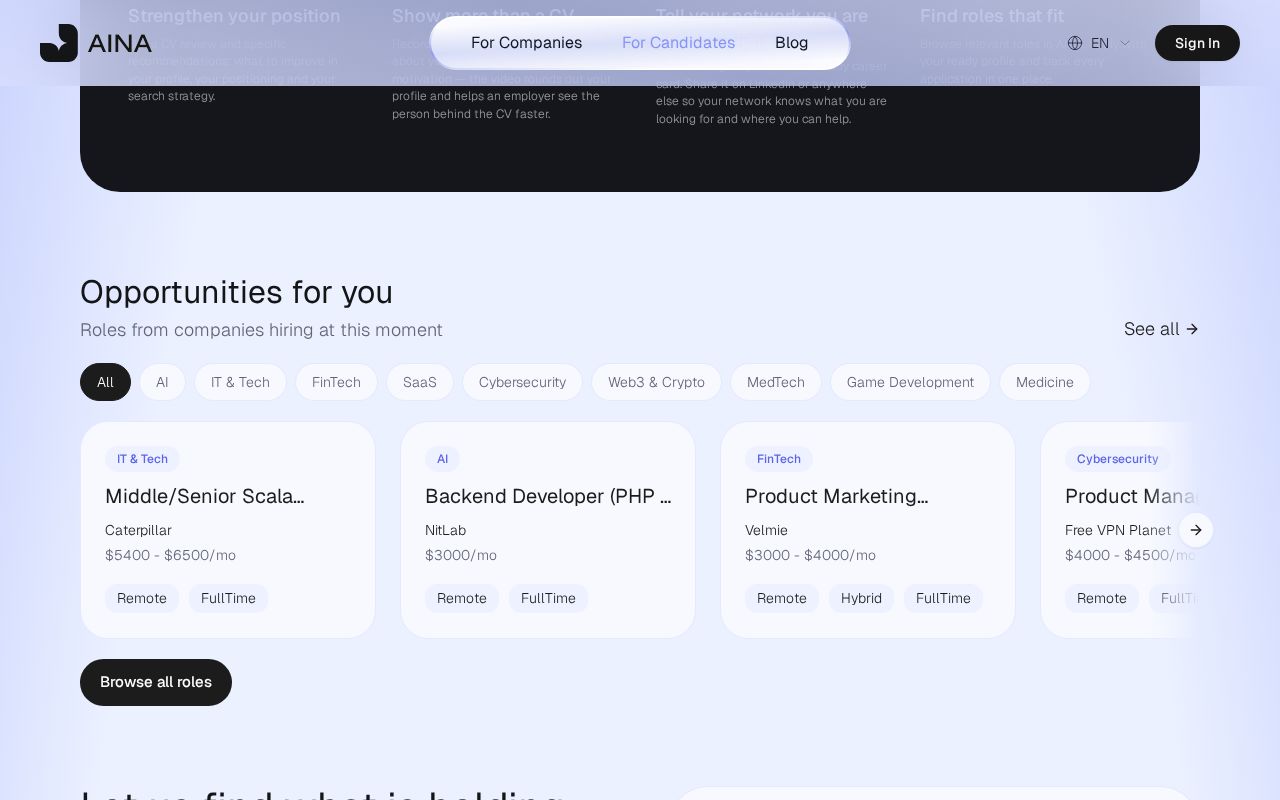Click the AI badge on NitLab card
The height and width of the screenshot is (800, 1280).
[x=442, y=459]
